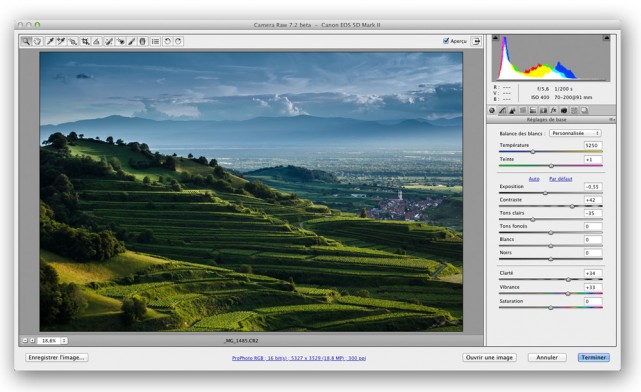The width and height of the screenshot is (641, 392).
Task: Open the zoom level percentage dropdown
Action: click(x=64, y=340)
